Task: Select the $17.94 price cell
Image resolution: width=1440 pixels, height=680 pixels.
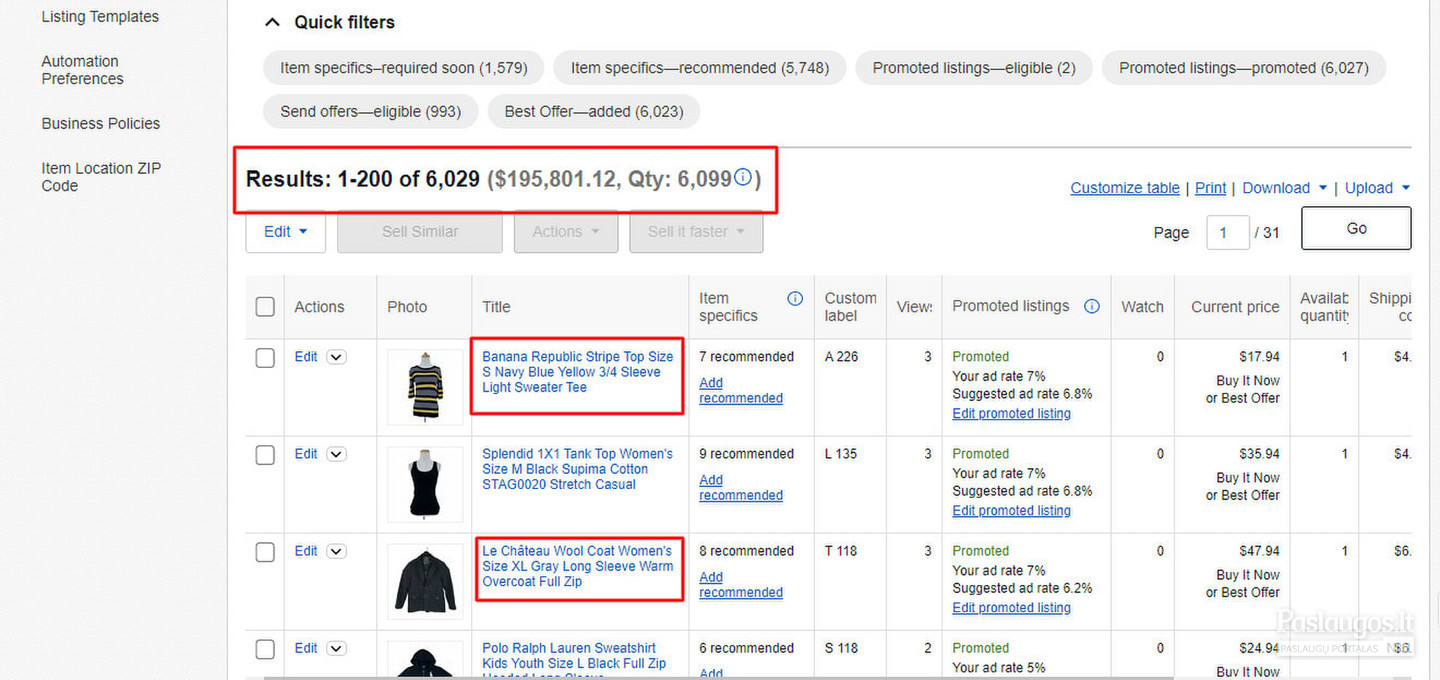Action: (1259, 357)
